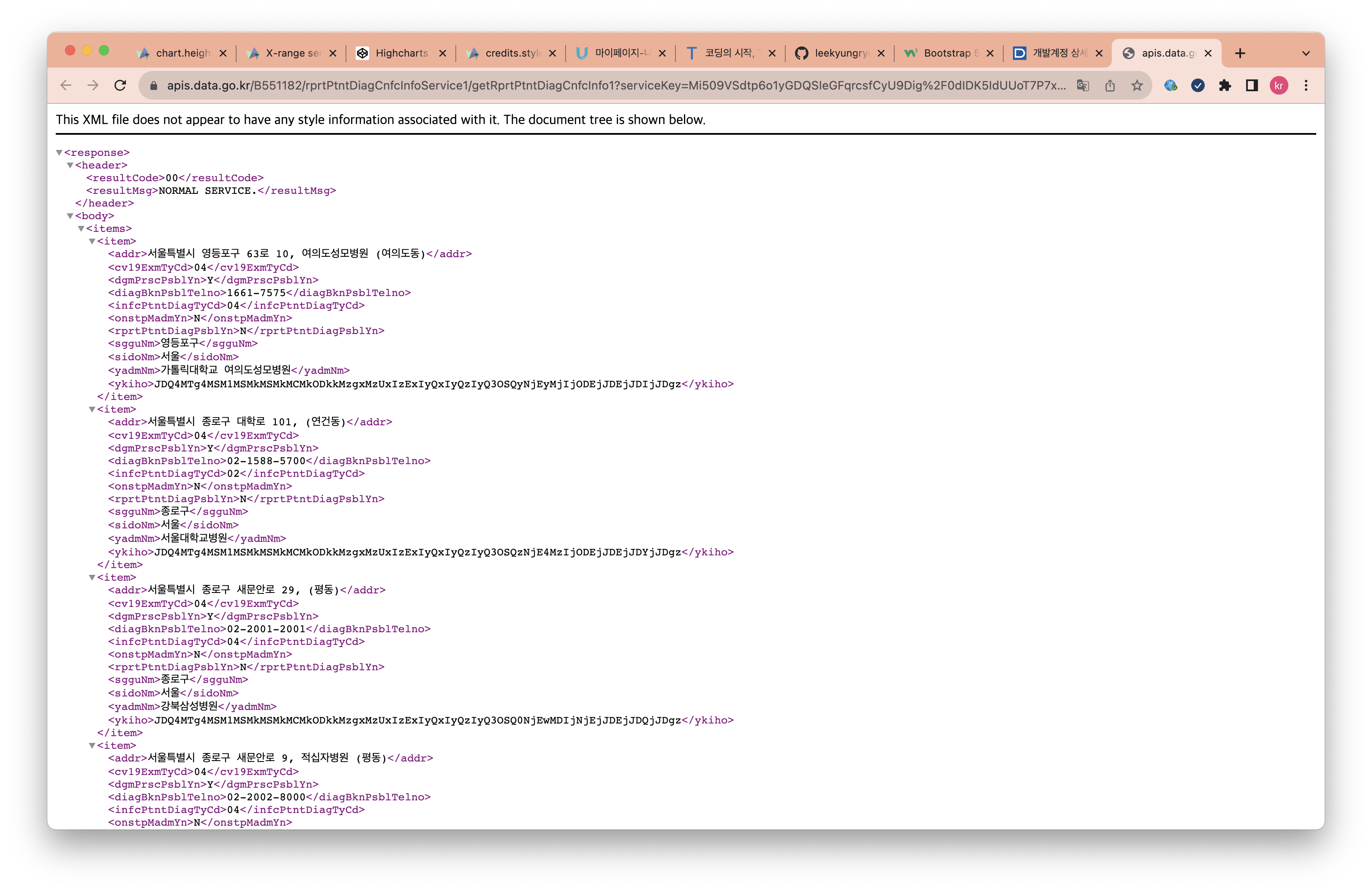This screenshot has width=1372, height=892.
Task: Switch to the Bootstrap tab
Action: 945,54
